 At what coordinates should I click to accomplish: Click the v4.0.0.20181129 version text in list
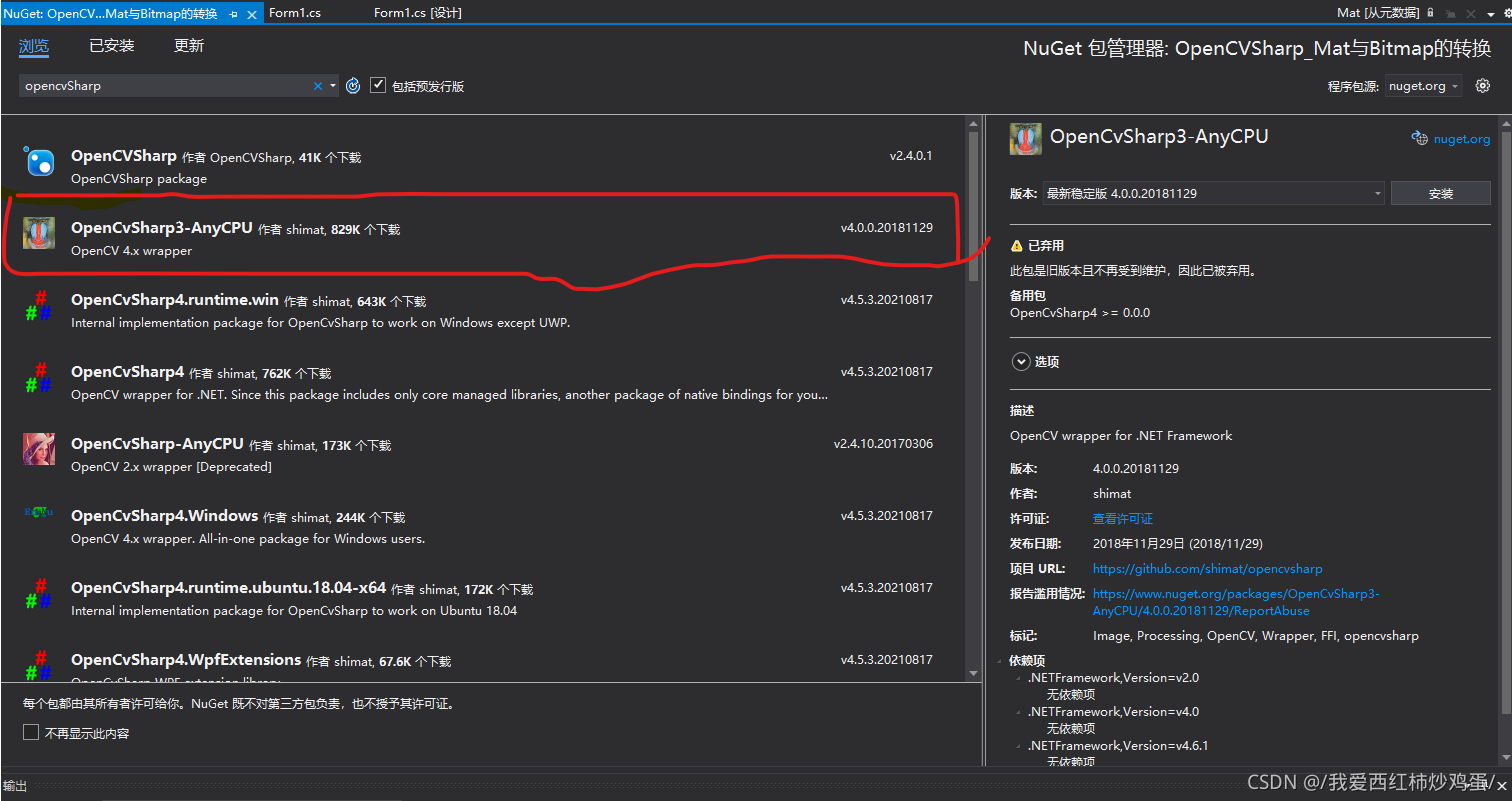coord(887,228)
